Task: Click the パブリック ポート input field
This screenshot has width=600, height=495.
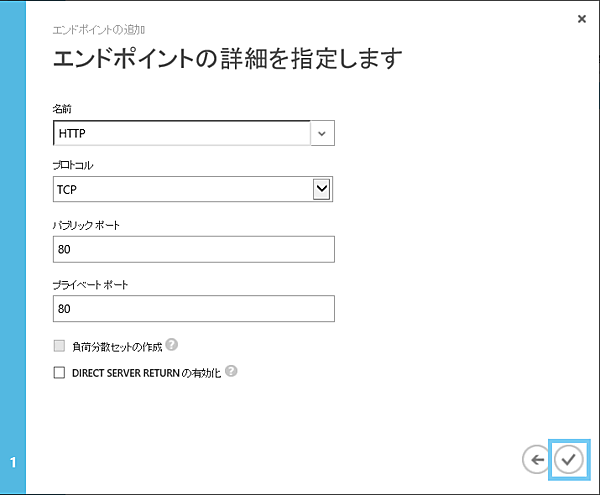Action: [x=193, y=249]
